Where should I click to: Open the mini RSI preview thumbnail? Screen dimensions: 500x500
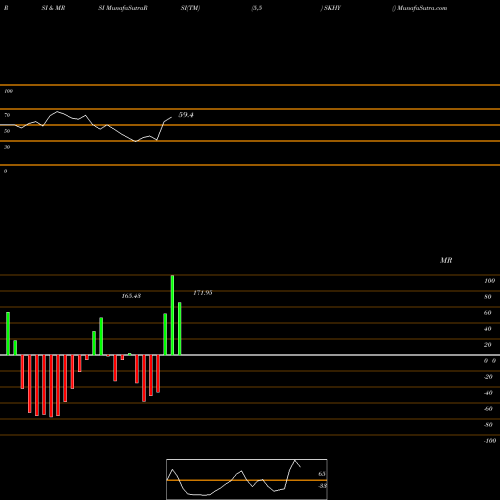click(x=247, y=479)
